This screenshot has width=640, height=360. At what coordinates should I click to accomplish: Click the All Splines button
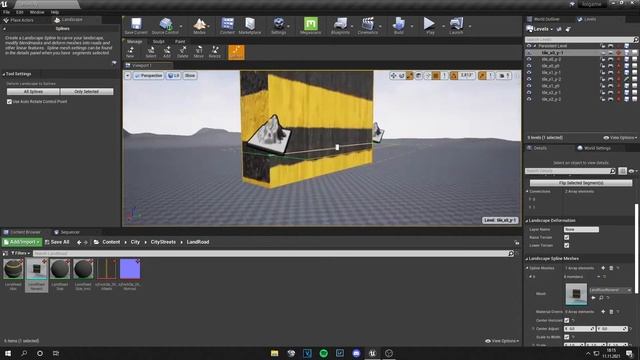pyautogui.click(x=33, y=92)
